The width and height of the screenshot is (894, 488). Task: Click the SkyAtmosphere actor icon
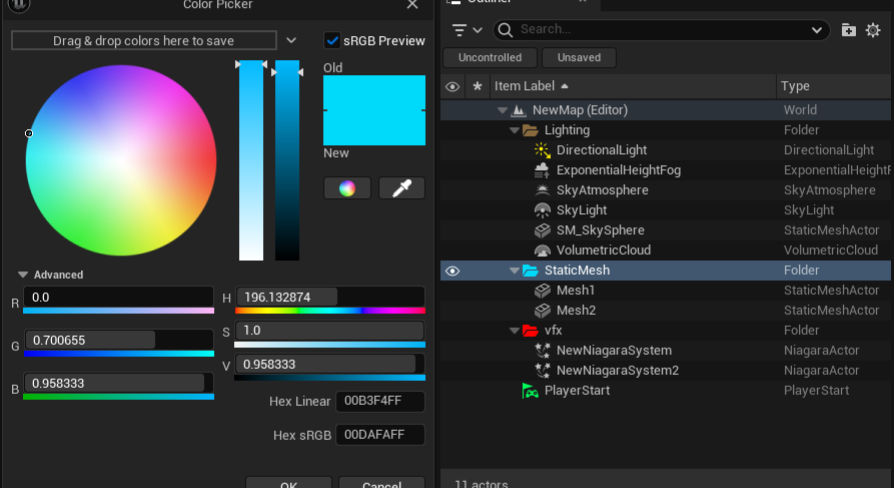click(542, 190)
